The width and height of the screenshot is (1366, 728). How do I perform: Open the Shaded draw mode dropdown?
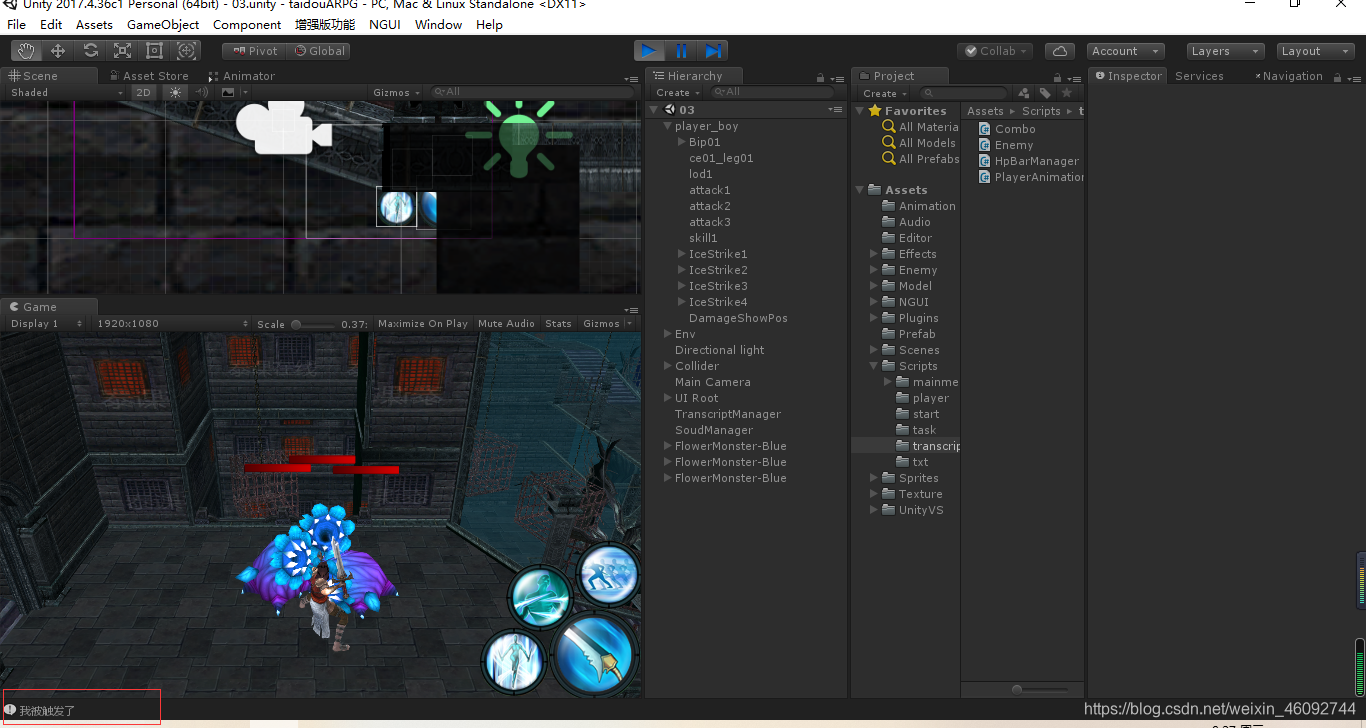click(x=66, y=92)
